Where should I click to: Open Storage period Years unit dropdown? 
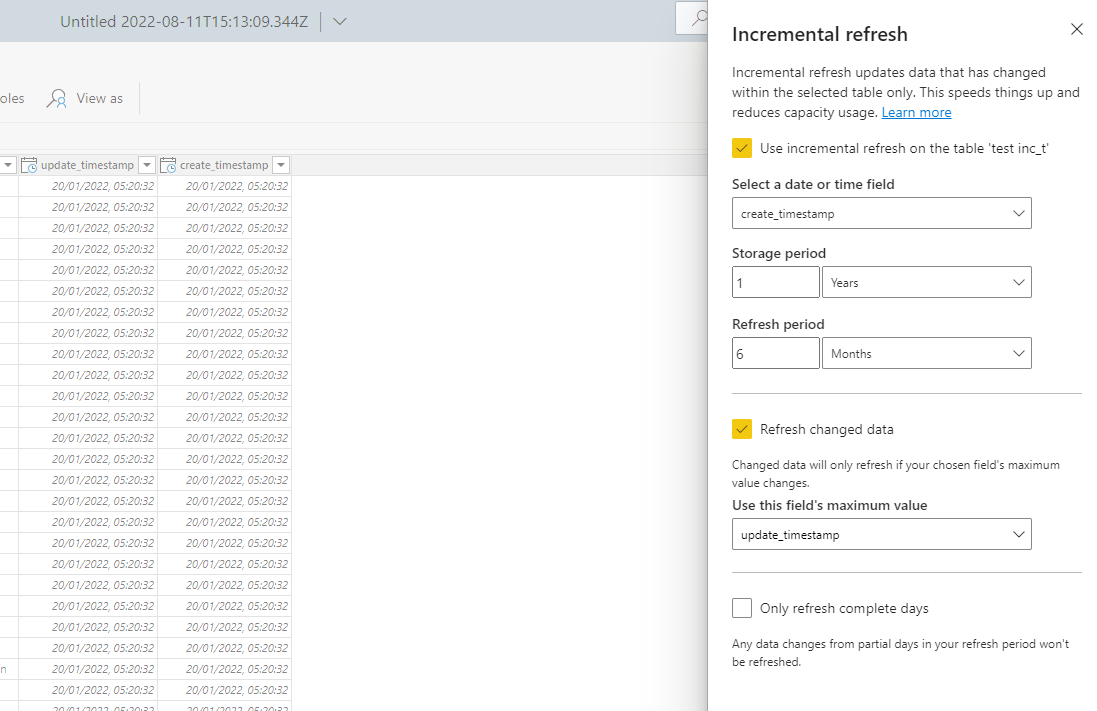[x=926, y=282]
